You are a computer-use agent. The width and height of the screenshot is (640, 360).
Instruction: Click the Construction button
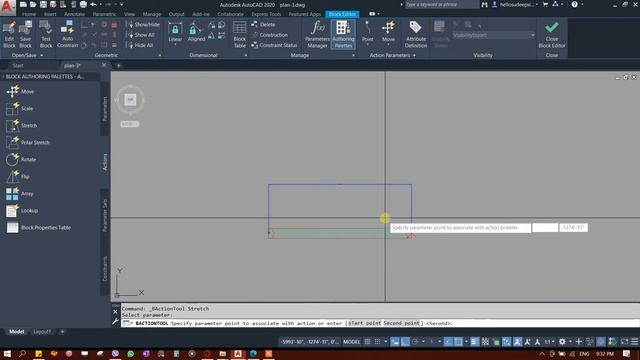tap(270, 35)
